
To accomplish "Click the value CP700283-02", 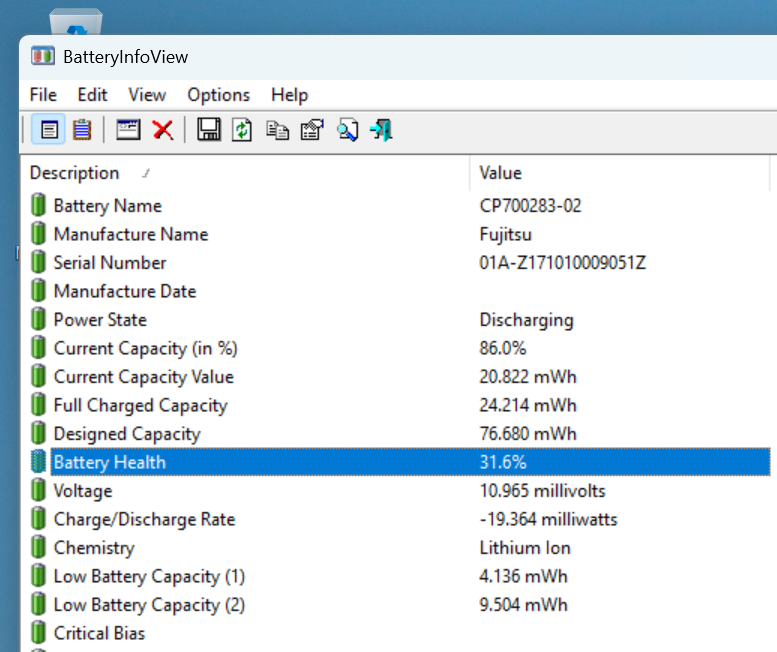I will click(530, 206).
